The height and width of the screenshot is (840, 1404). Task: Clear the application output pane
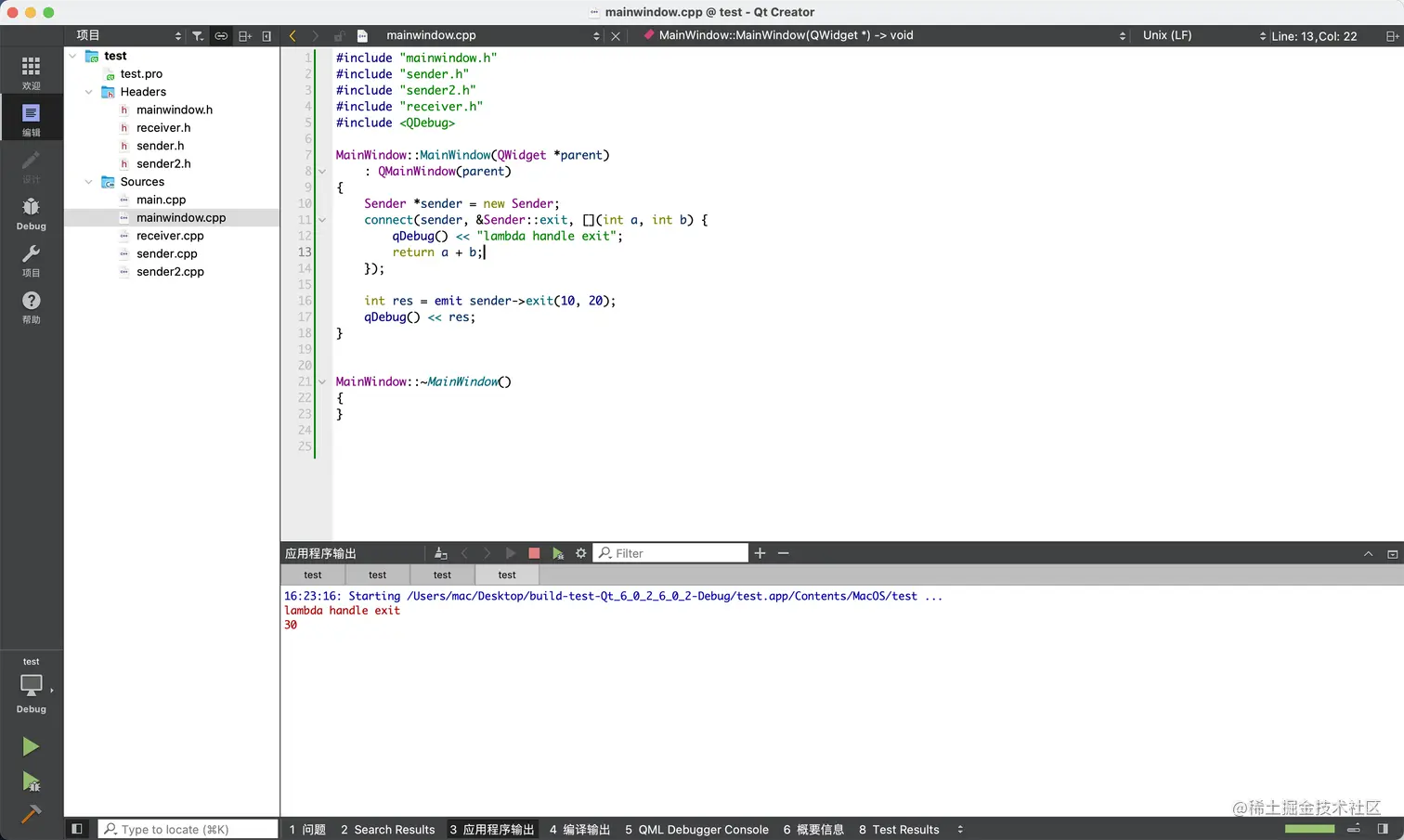click(441, 553)
